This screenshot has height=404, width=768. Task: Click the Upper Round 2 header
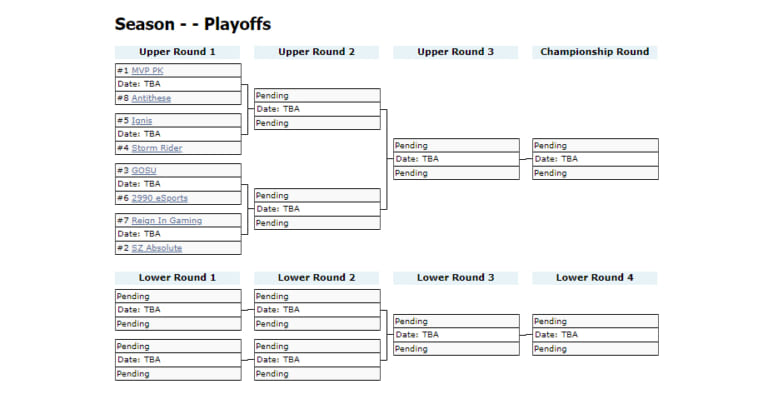point(316,52)
